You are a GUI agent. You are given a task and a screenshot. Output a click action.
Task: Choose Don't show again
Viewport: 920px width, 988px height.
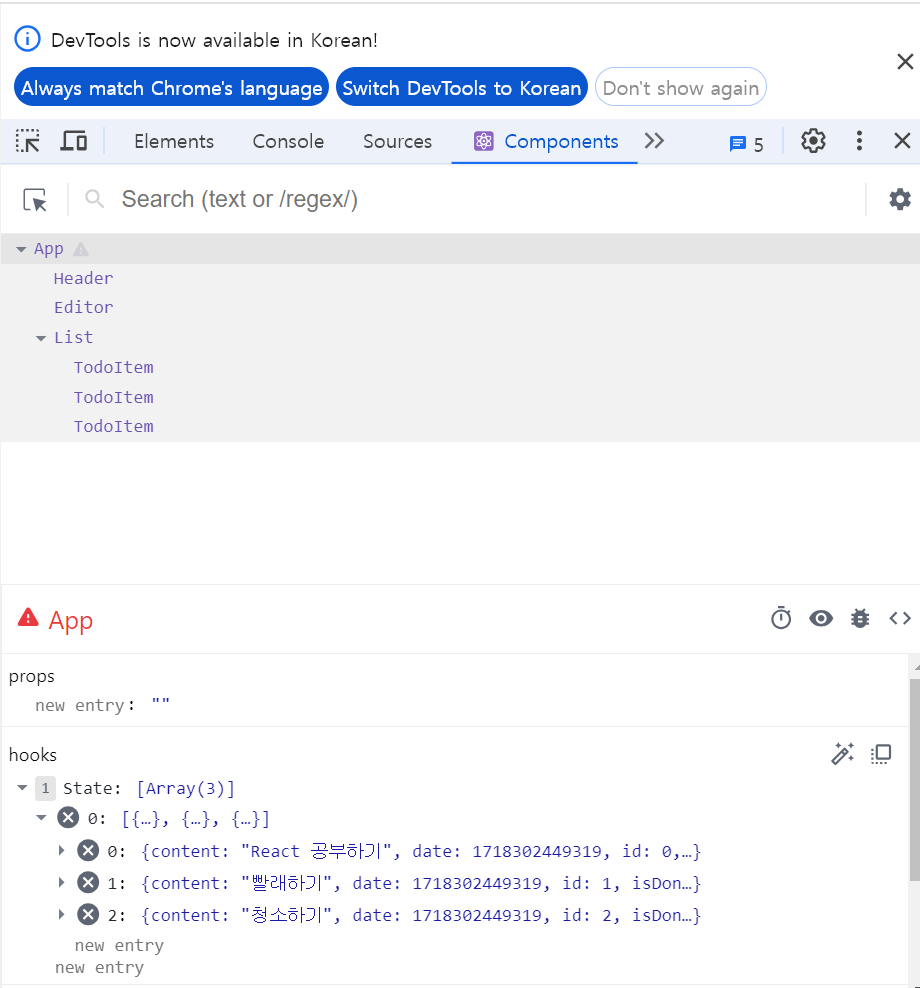681,87
